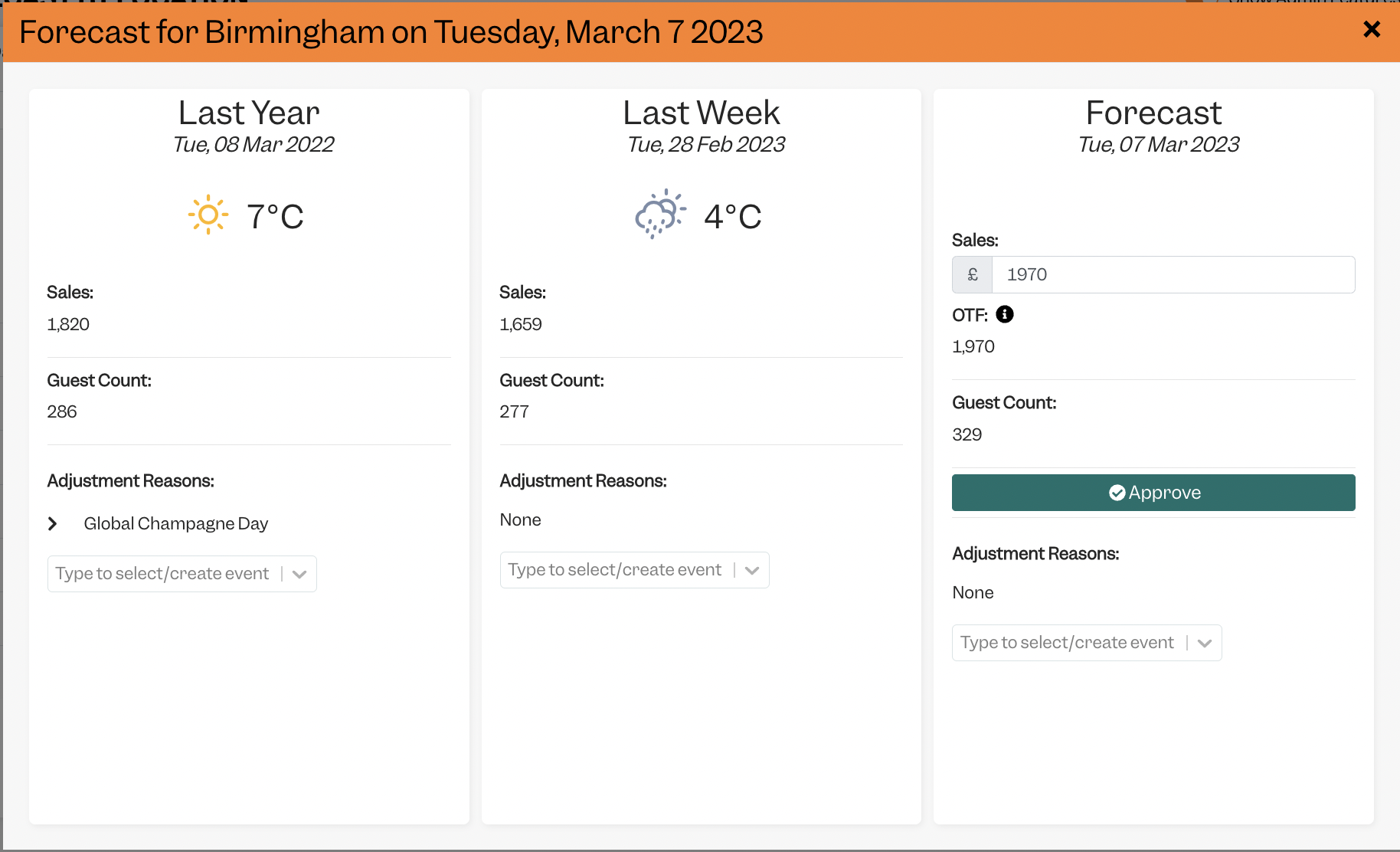Open Last Week event dropdown arrow
1400x852 pixels.
(x=752, y=570)
